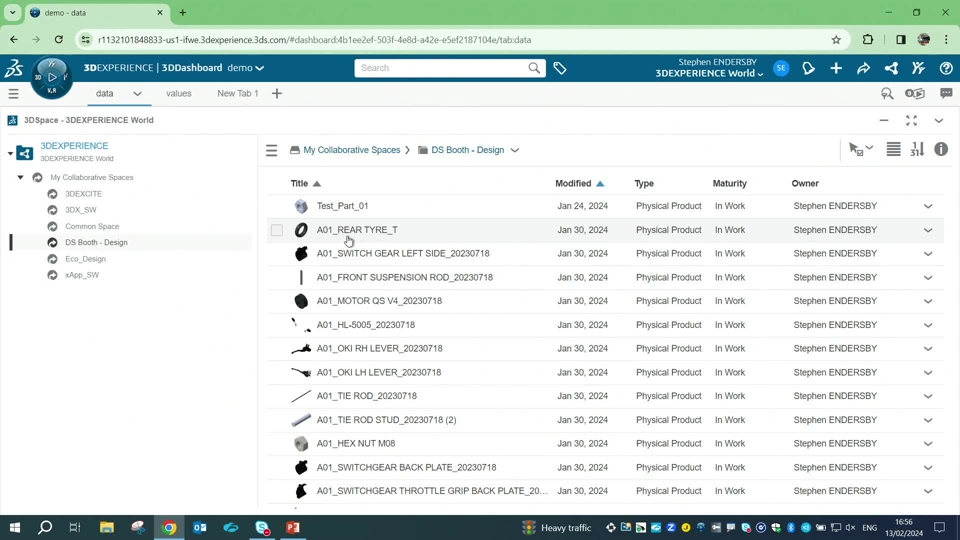The width and height of the screenshot is (960, 540).
Task: Toggle the dashboard hamburger menu
Action: point(13,94)
